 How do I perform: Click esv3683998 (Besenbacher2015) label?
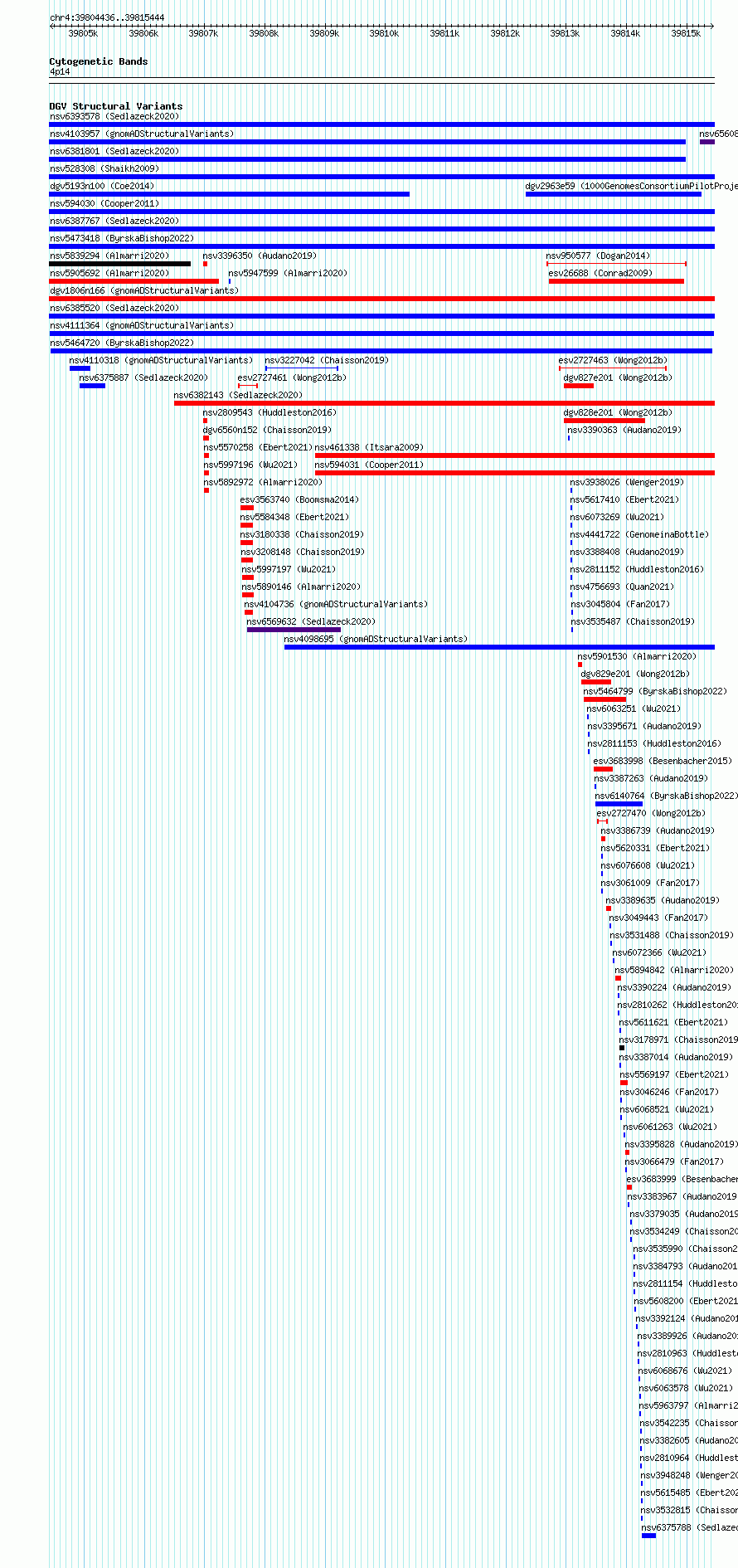[663, 761]
